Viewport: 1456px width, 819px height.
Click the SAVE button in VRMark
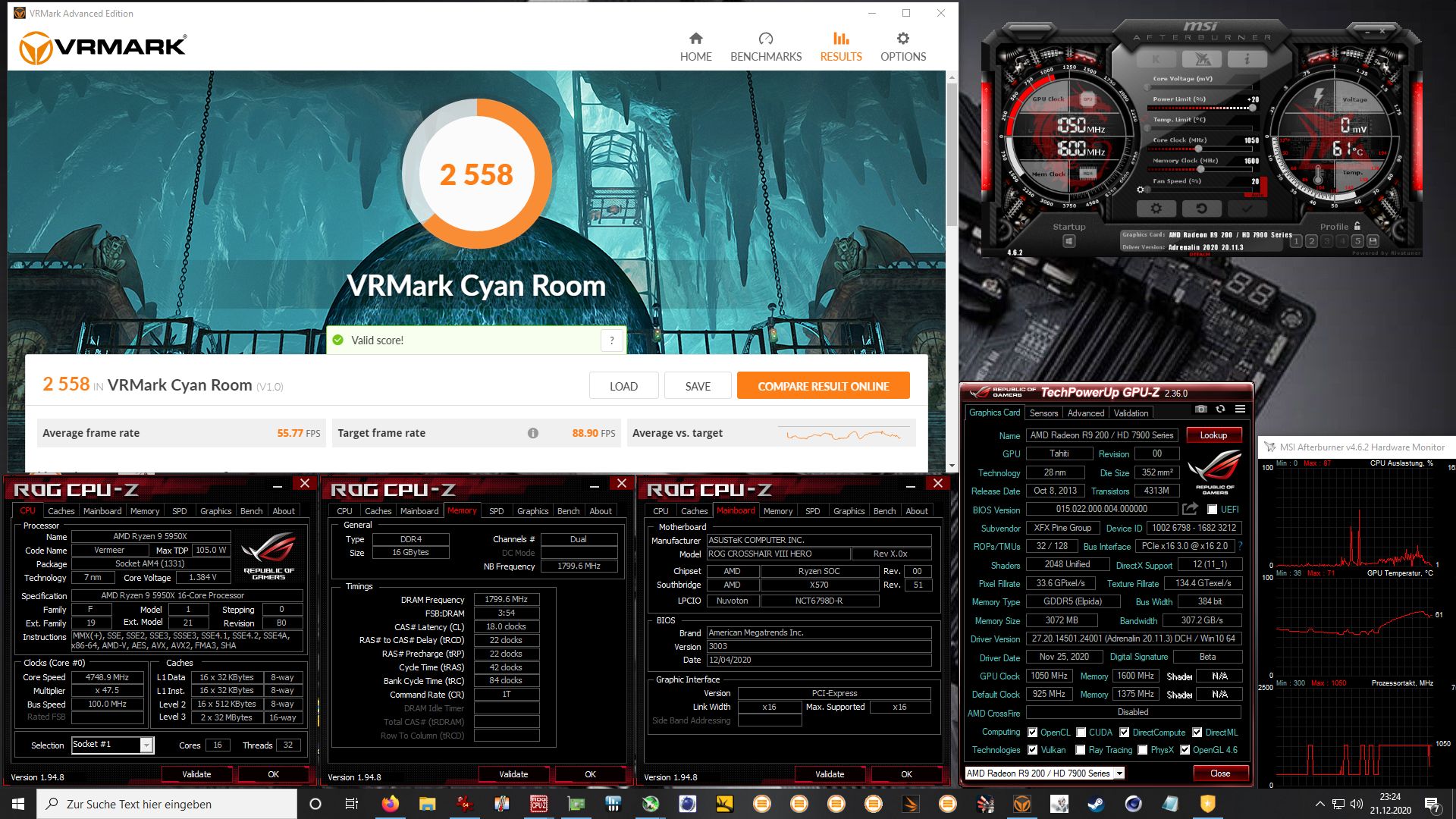[698, 386]
